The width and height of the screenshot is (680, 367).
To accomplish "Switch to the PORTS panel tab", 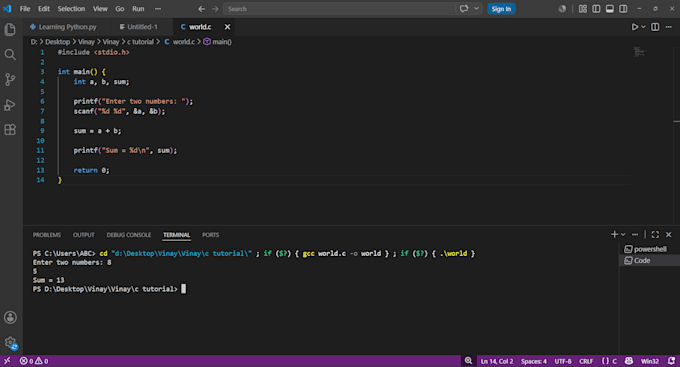I will pos(210,235).
